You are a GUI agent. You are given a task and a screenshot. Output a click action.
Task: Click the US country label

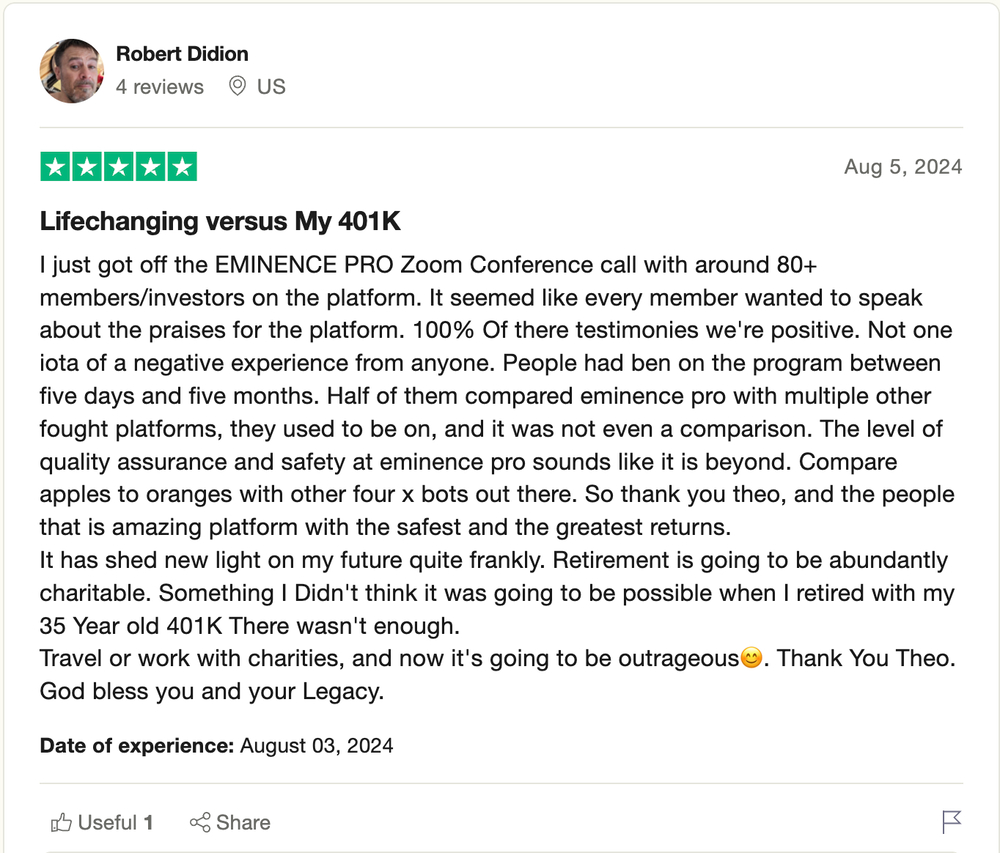click(x=271, y=87)
